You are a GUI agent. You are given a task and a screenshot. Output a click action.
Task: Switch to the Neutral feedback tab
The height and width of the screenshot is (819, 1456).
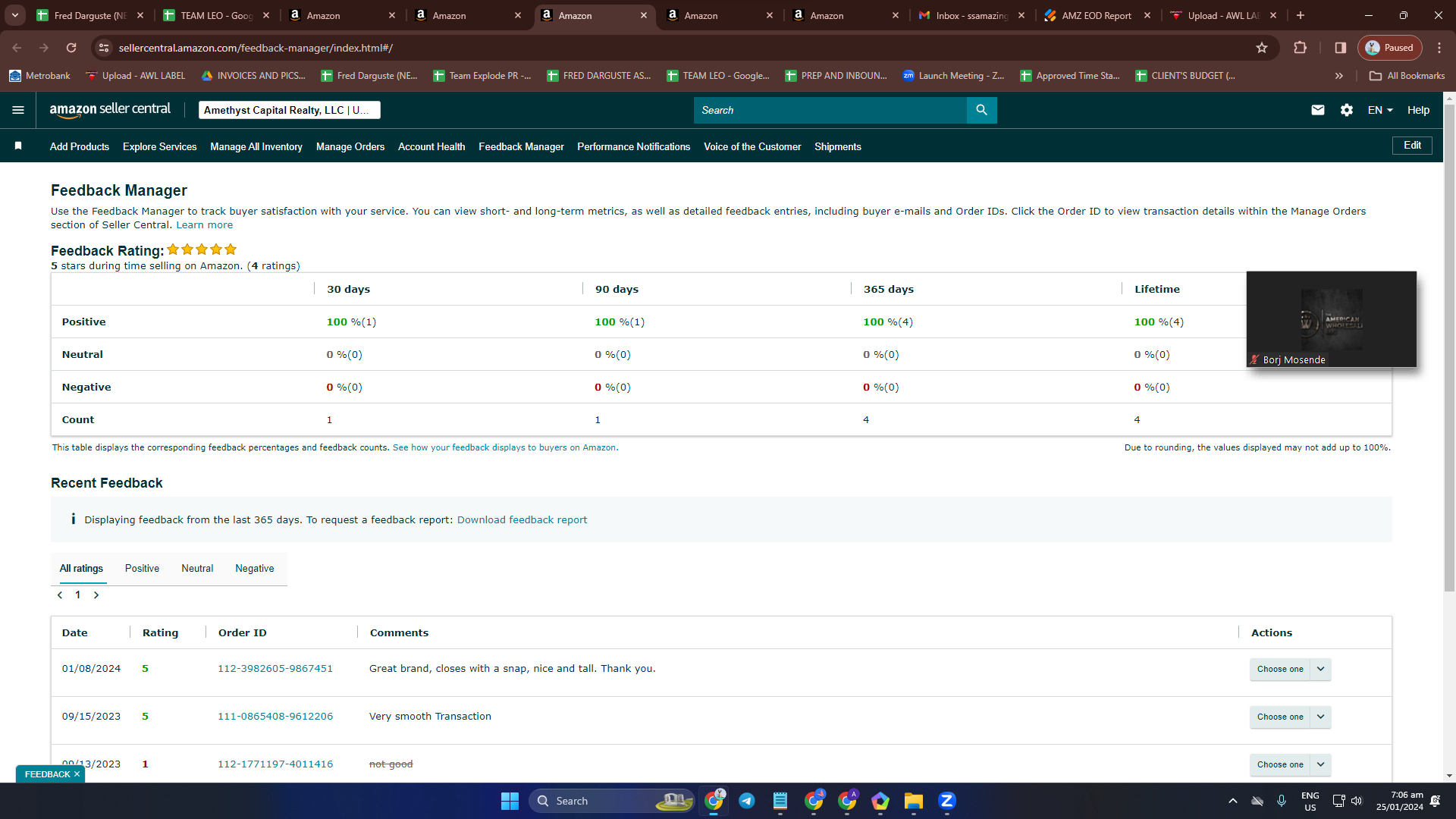197,569
